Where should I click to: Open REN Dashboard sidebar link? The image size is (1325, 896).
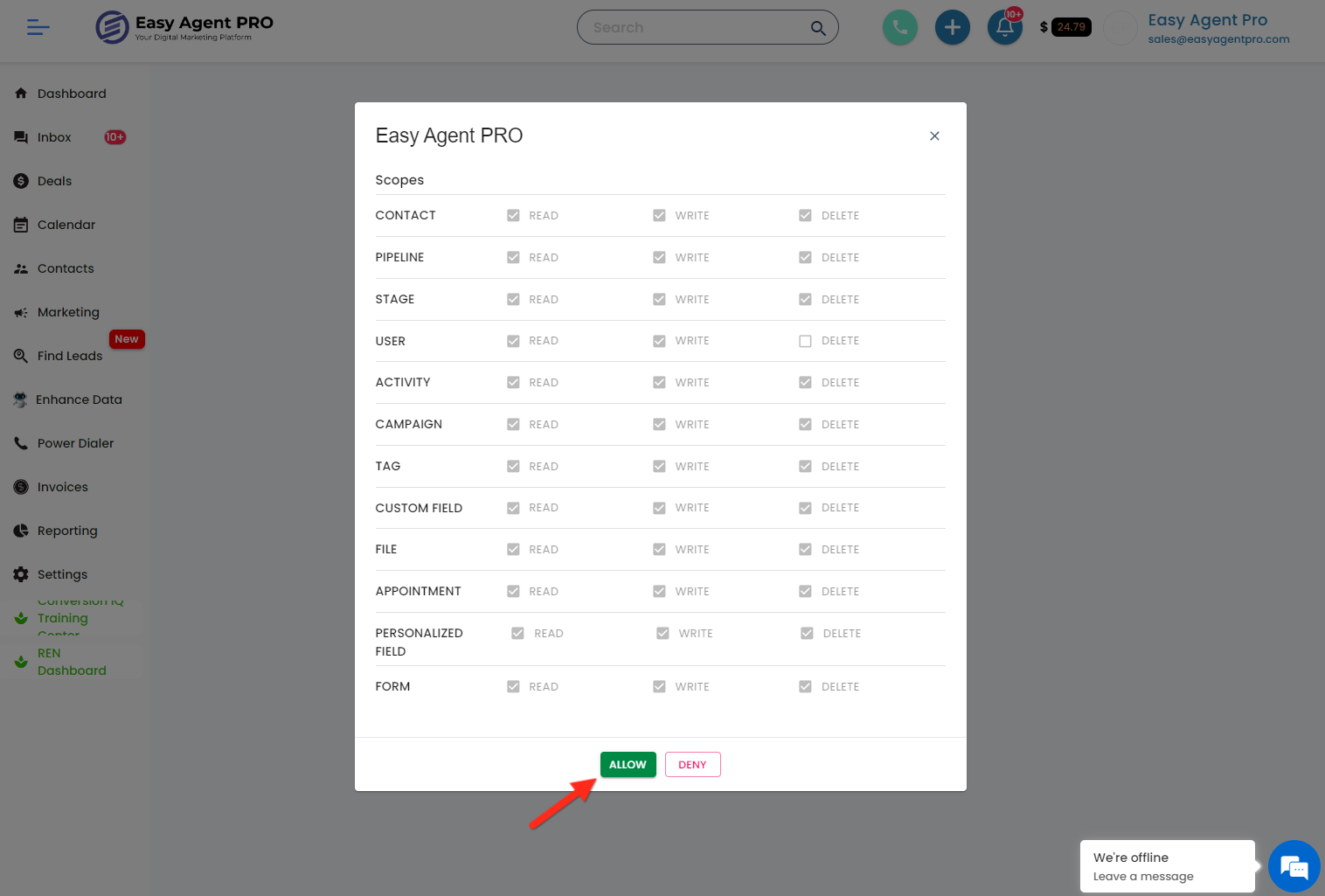point(72,662)
